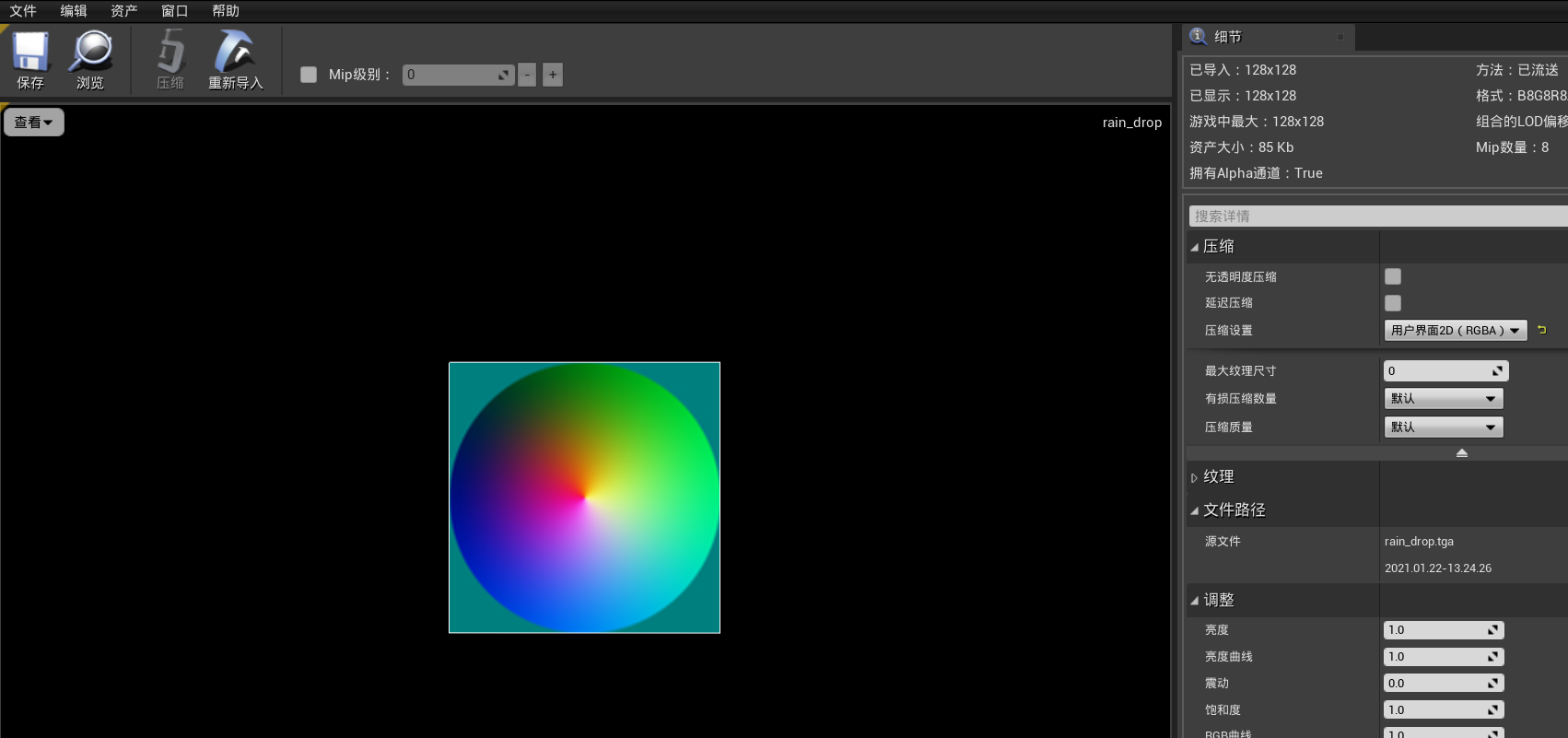Open the 窗口 menu
This screenshot has width=1568, height=738.
[175, 11]
